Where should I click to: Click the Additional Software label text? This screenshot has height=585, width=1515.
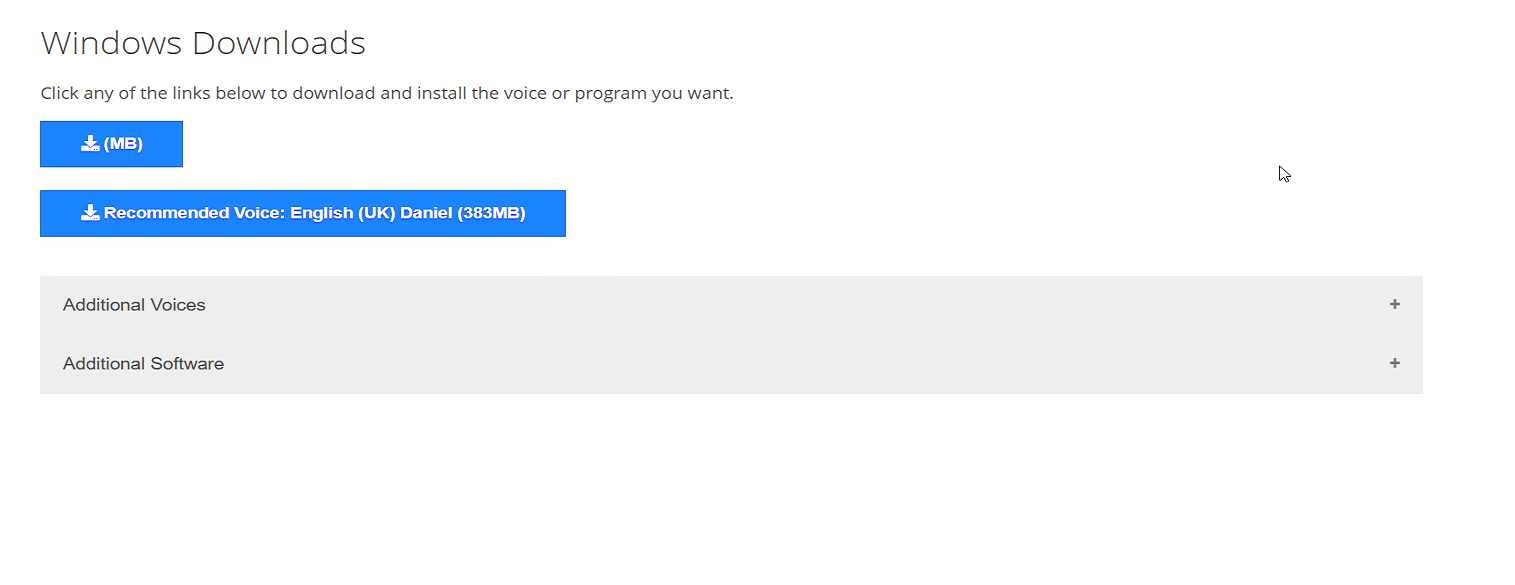143,364
